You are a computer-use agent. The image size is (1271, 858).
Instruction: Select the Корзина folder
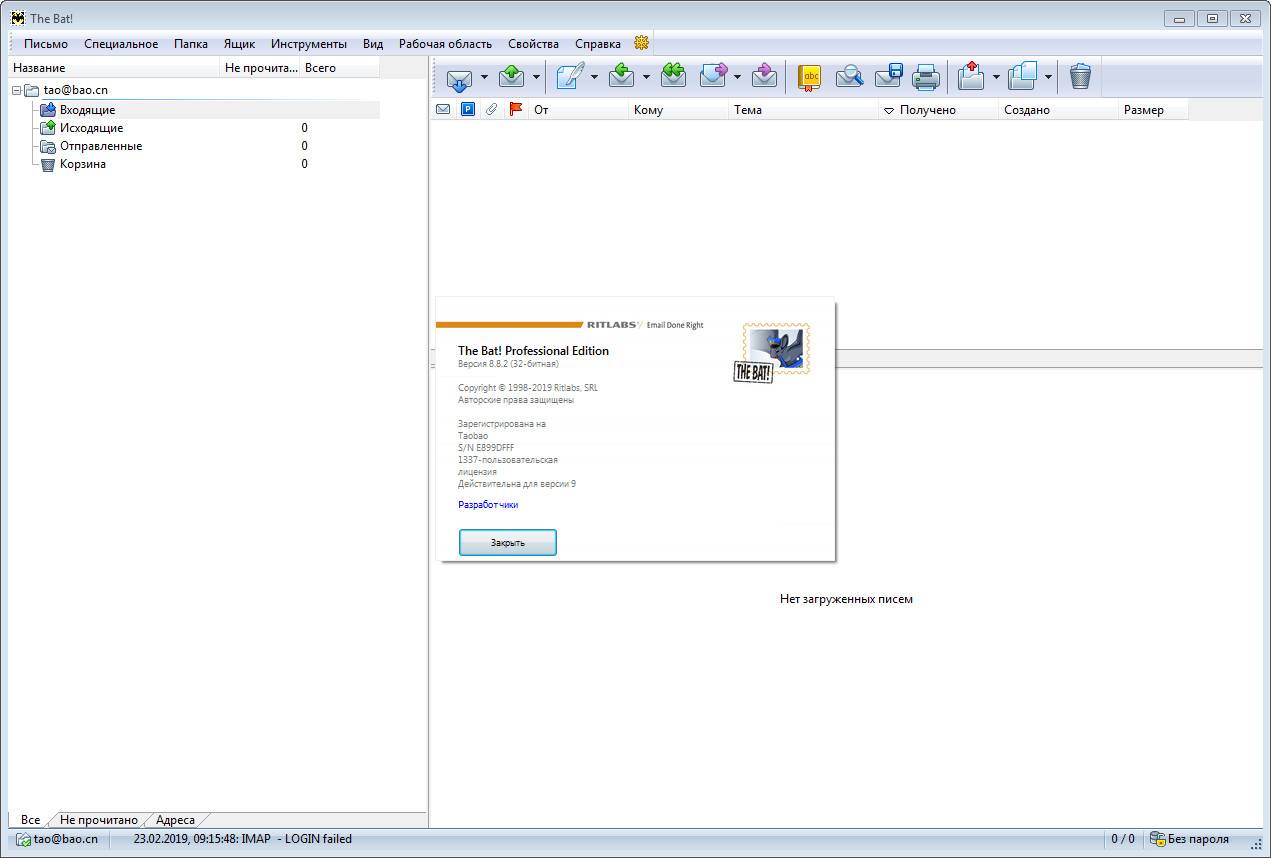coord(82,164)
